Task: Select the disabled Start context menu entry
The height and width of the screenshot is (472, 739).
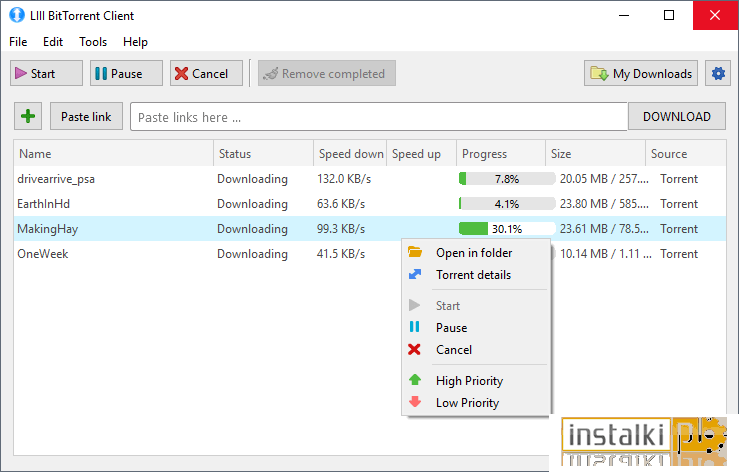Action: [x=476, y=306]
